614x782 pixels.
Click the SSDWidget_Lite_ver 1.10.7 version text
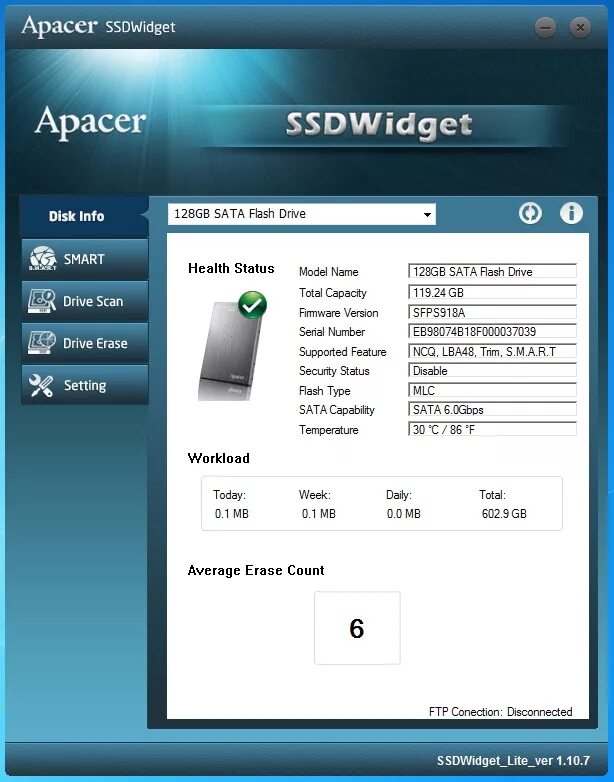coord(513,761)
